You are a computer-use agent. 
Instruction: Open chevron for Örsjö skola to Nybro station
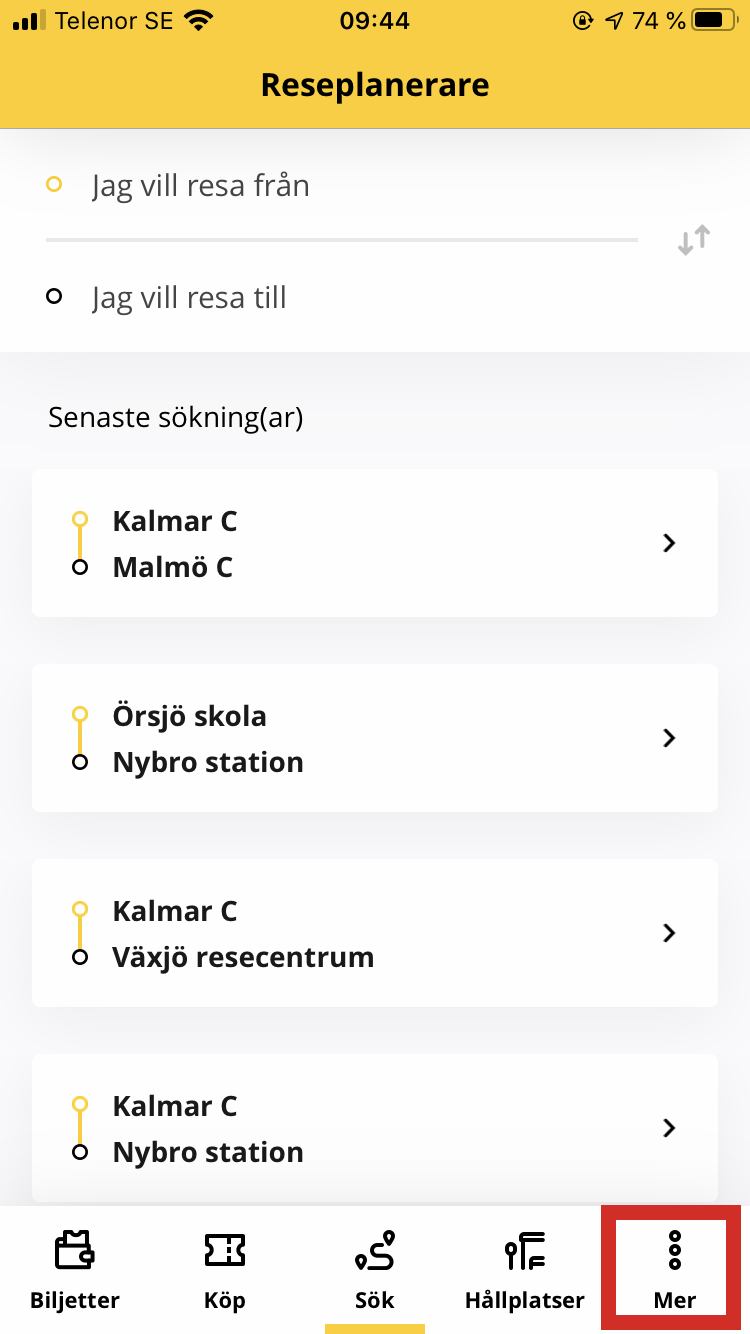pos(669,738)
